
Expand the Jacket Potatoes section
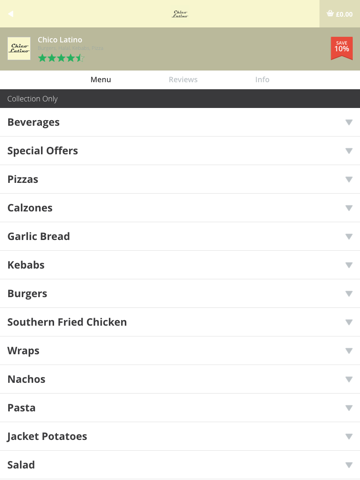click(180, 436)
